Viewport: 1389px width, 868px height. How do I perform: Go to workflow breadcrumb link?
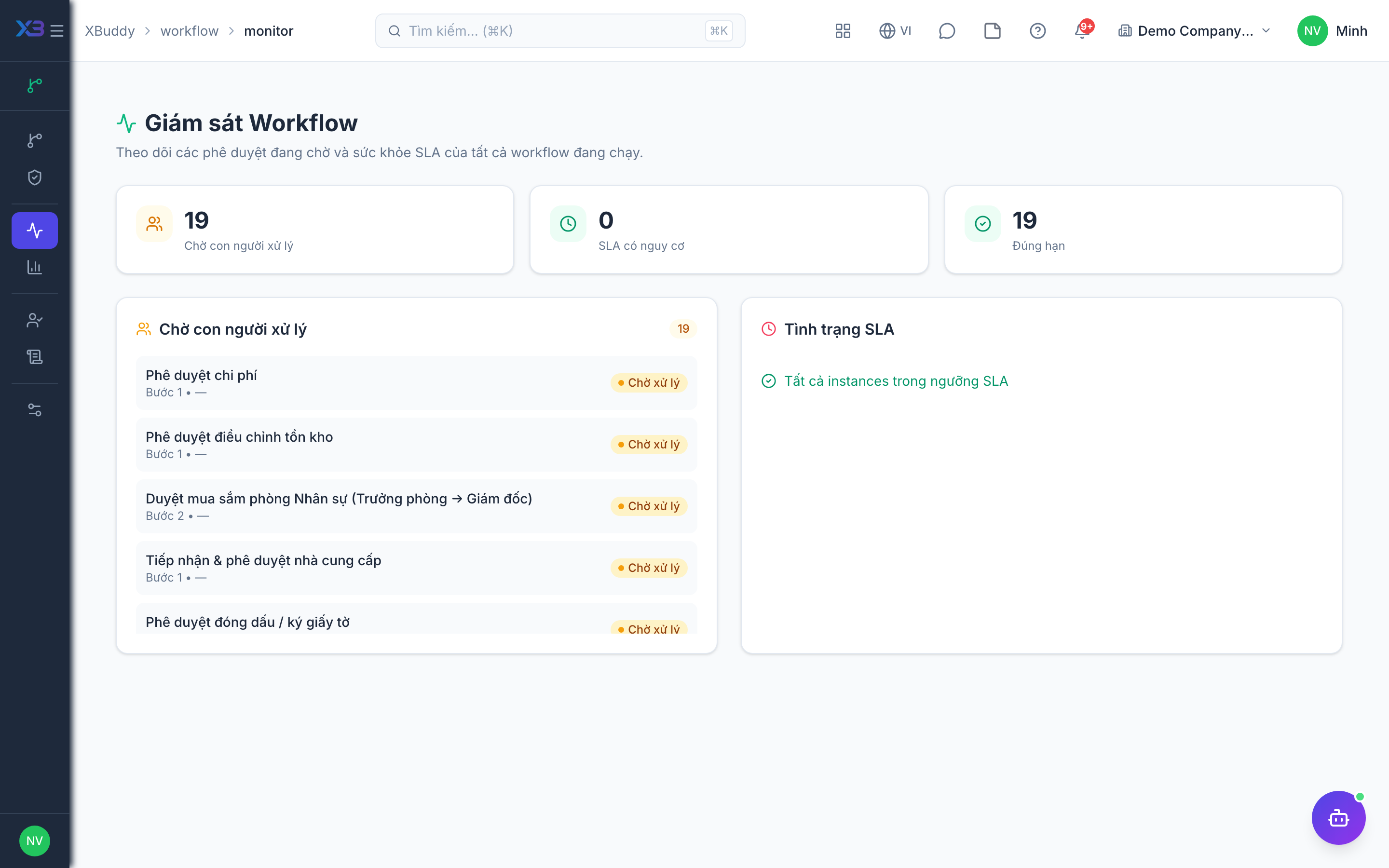(190, 31)
